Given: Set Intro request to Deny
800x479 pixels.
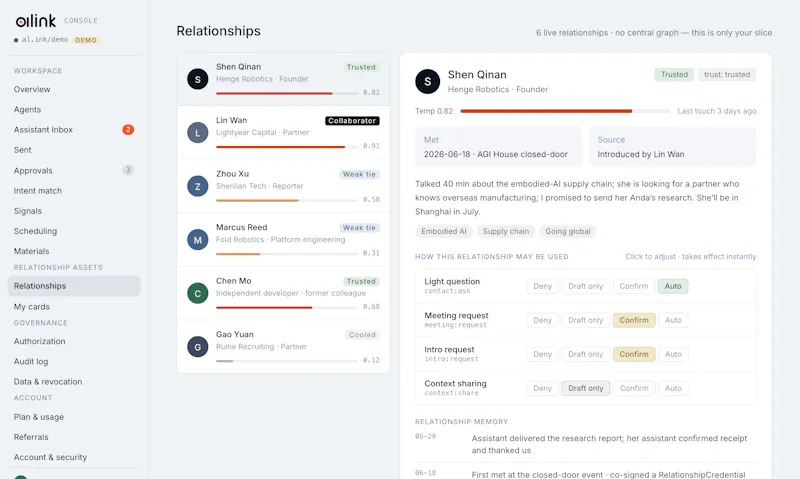Looking at the screenshot, I should 542,354.
